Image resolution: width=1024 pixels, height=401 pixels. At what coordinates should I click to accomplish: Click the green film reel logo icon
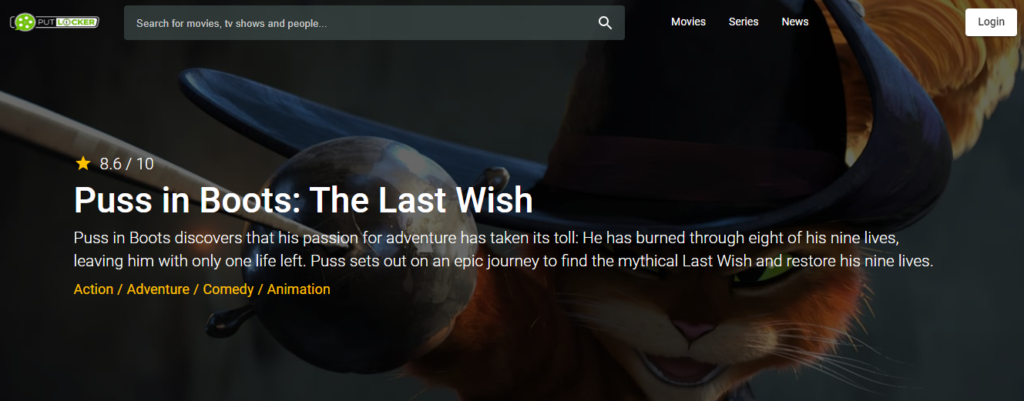pos(25,22)
